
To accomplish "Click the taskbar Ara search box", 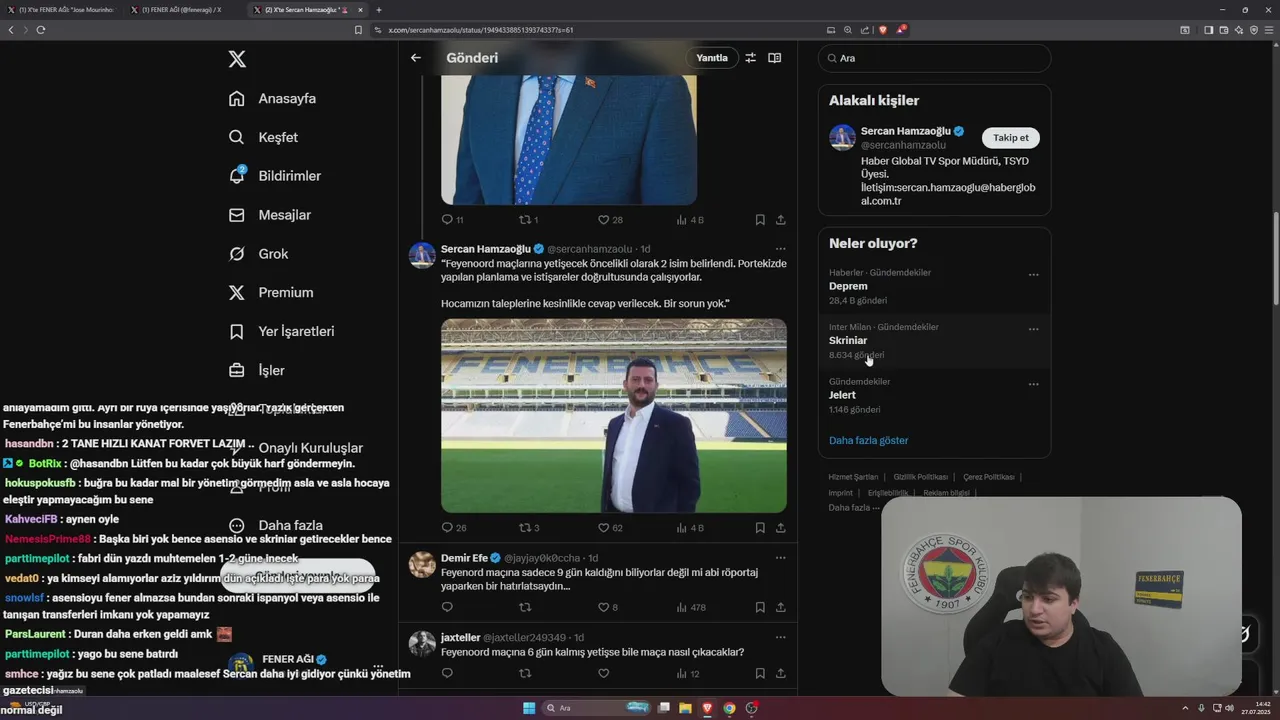I will pyautogui.click(x=596, y=708).
